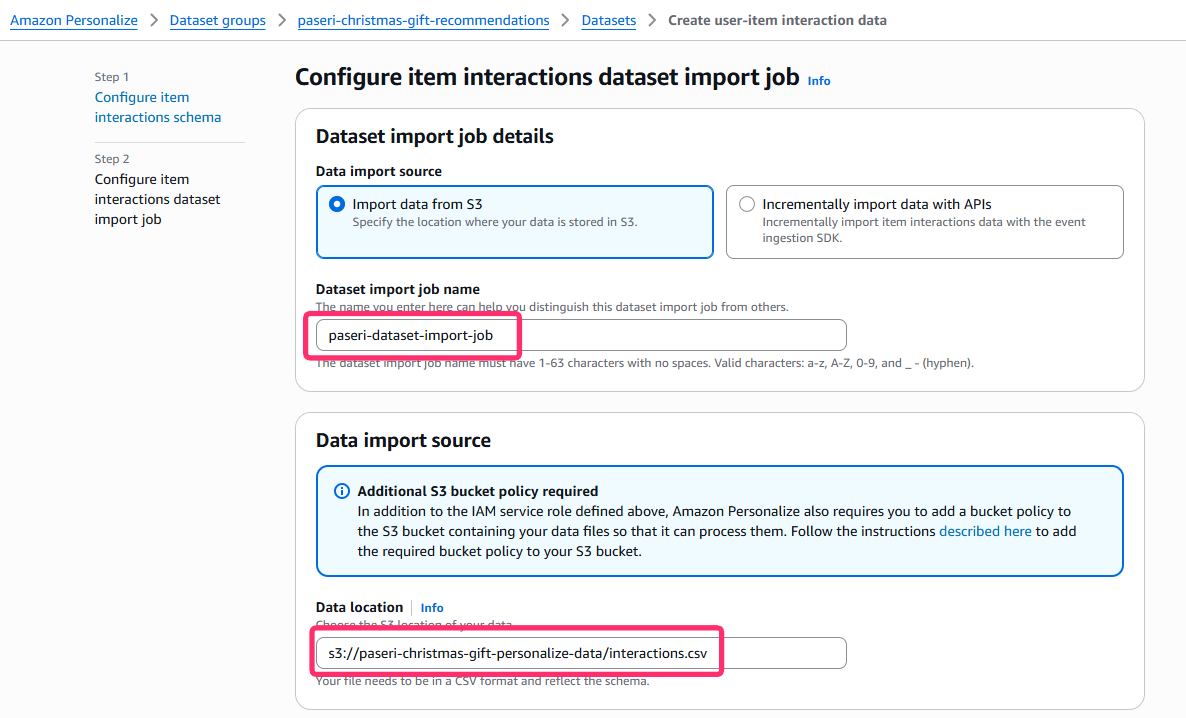
Task: Click the Data location S3 path field
Action: click(x=580, y=653)
